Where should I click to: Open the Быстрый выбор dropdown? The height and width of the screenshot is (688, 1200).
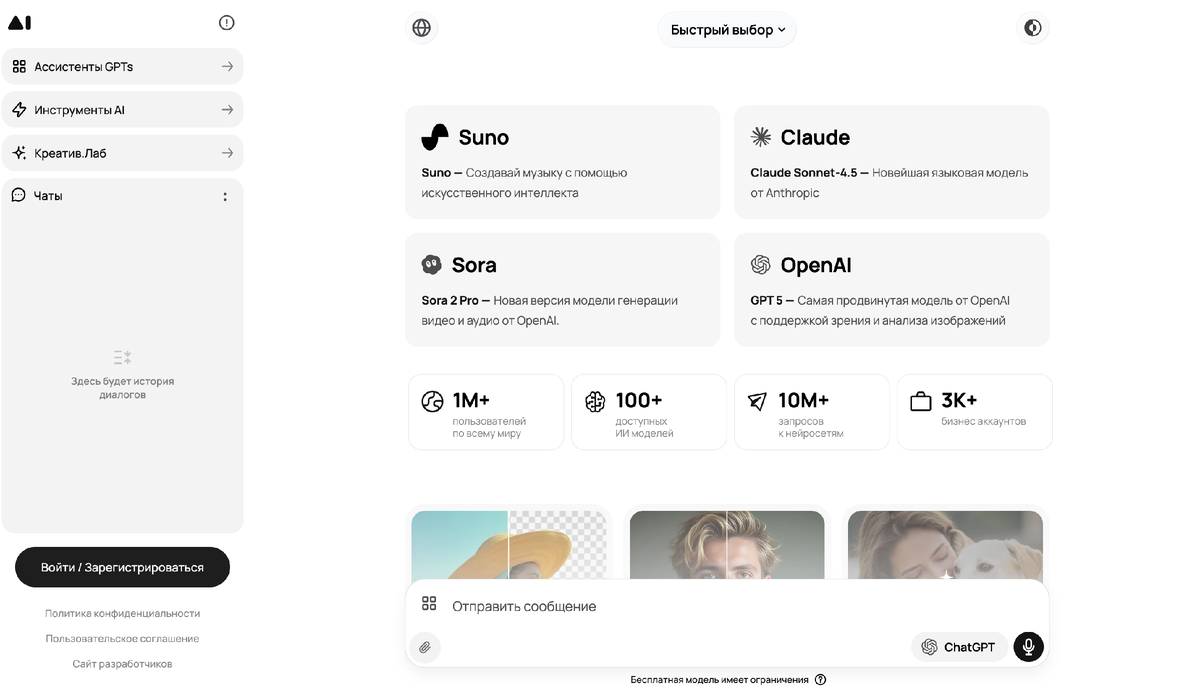726,29
